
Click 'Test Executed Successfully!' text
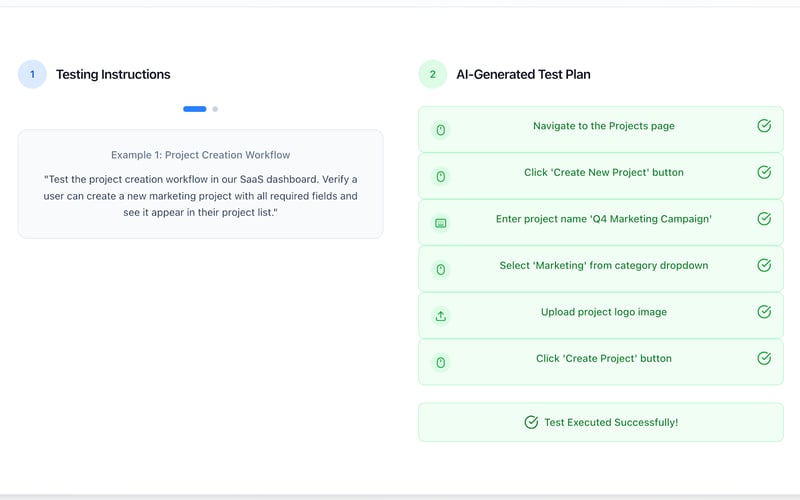point(611,422)
